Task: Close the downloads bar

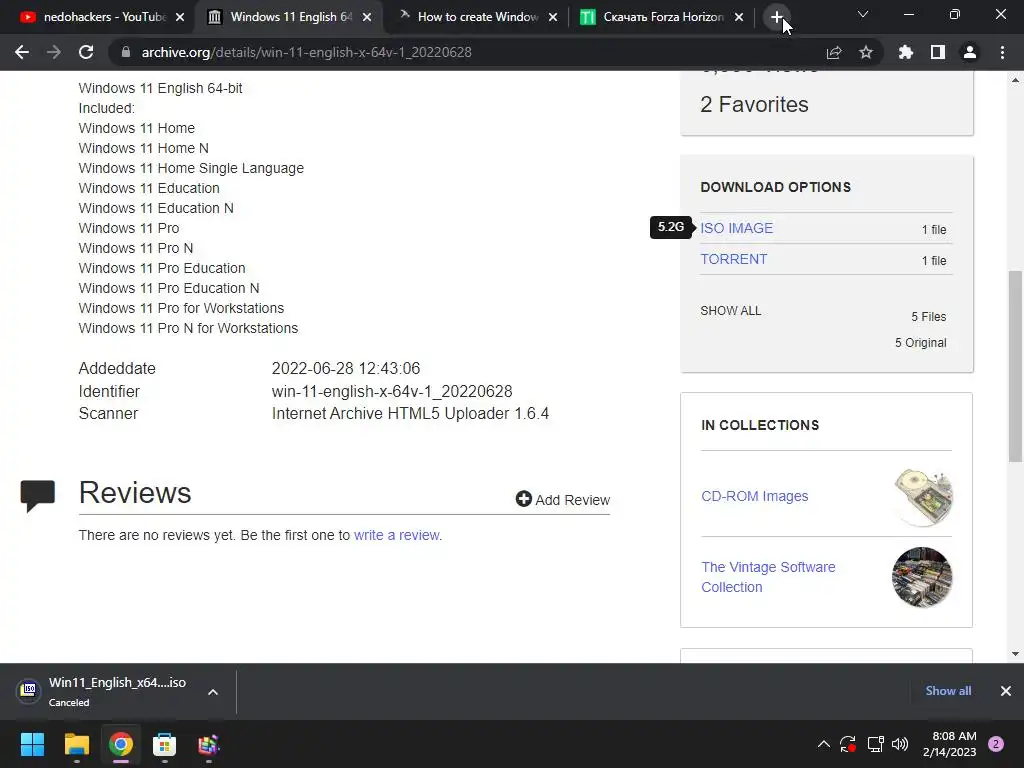Action: point(1006,691)
